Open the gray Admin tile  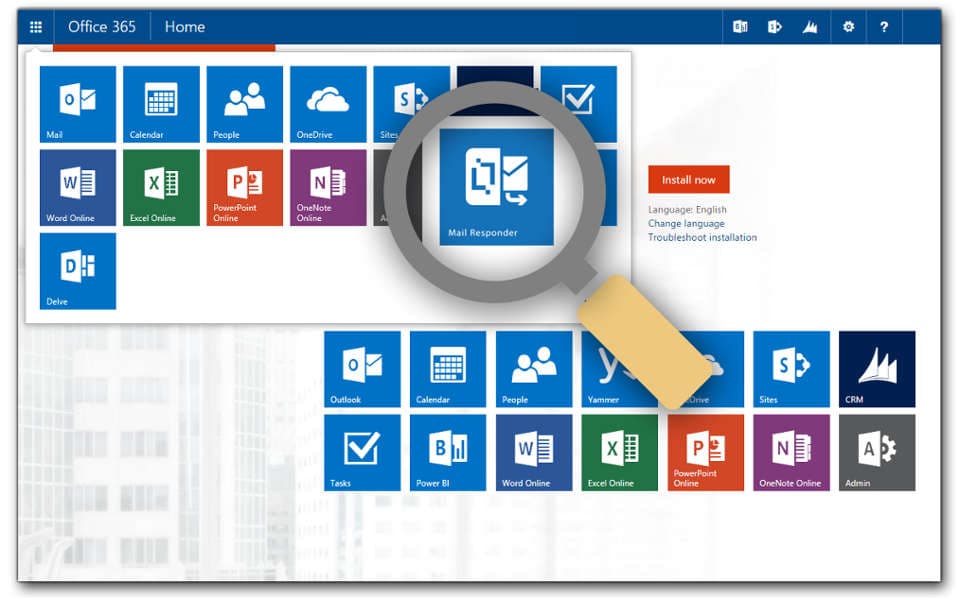[x=877, y=452]
